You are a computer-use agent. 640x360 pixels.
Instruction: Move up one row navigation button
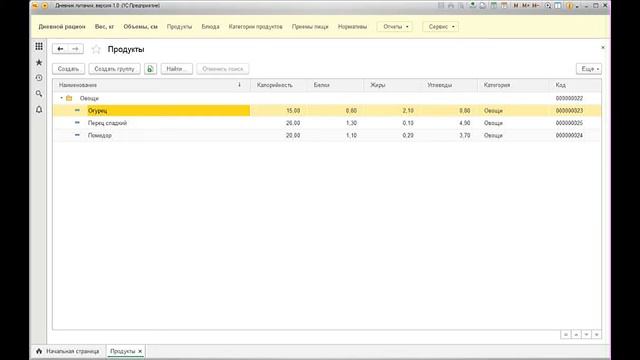coord(576,335)
